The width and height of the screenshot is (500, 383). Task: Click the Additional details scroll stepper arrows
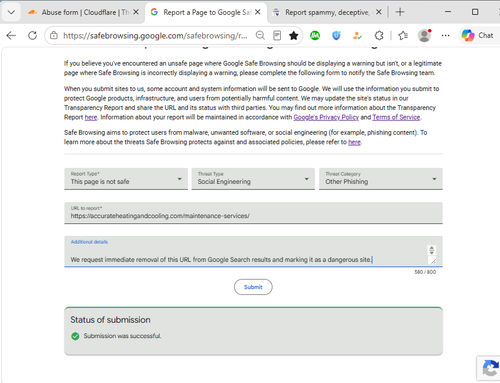pyautogui.click(x=432, y=250)
